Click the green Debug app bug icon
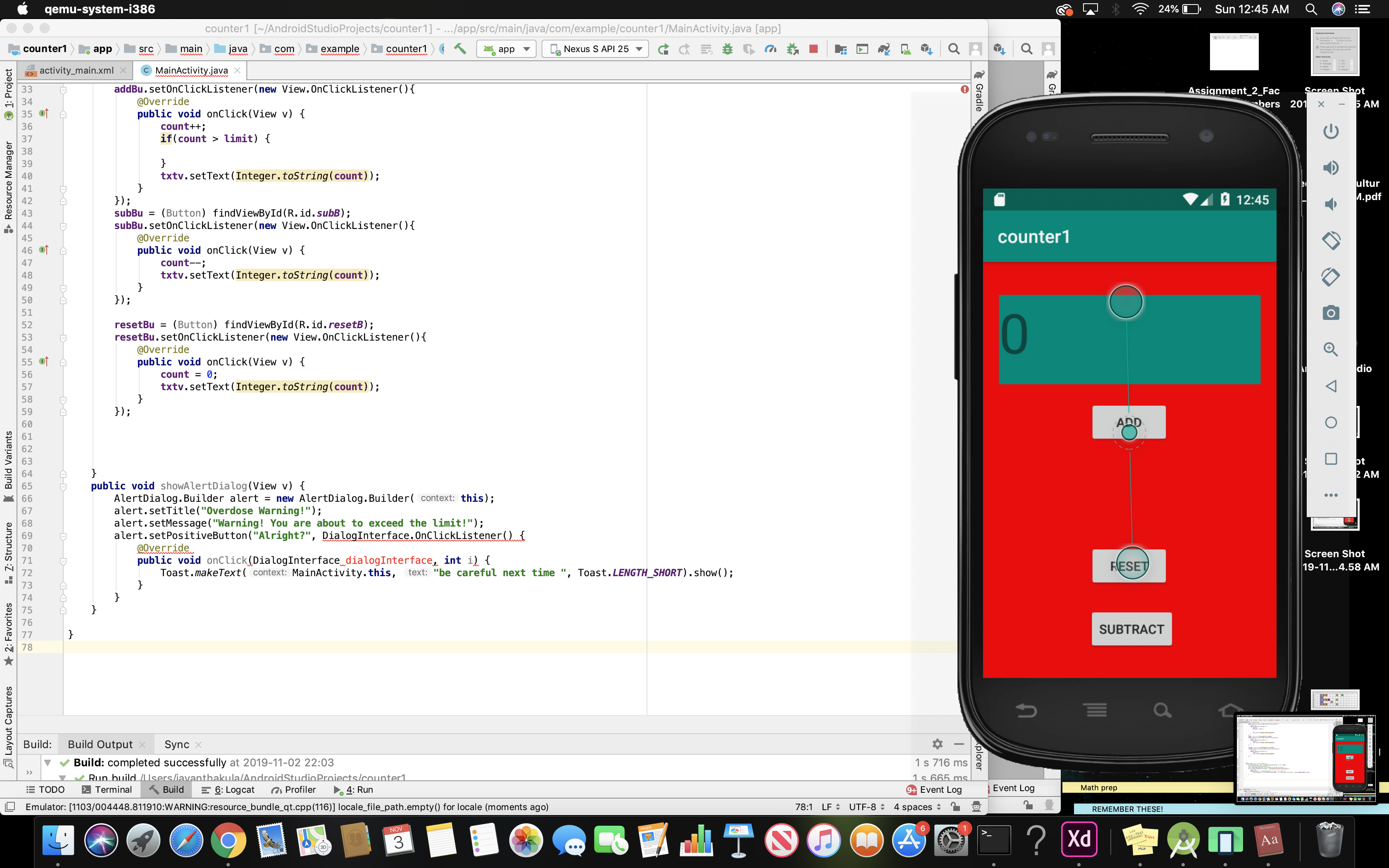The image size is (1389, 868). [x=727, y=49]
